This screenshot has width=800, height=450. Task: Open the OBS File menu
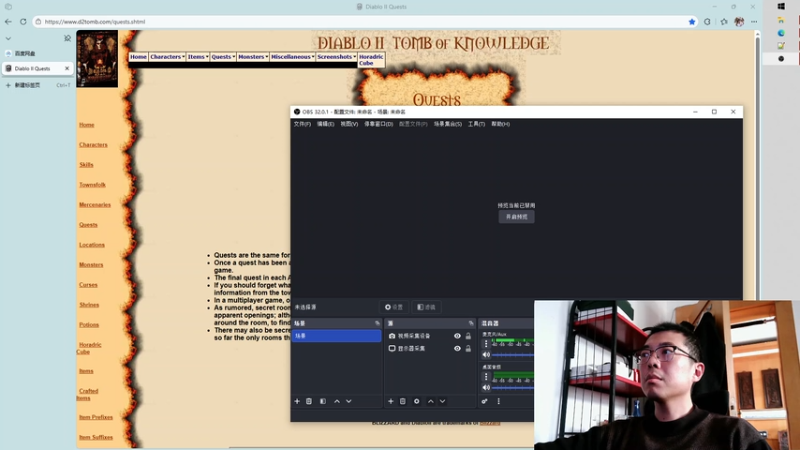click(302, 124)
